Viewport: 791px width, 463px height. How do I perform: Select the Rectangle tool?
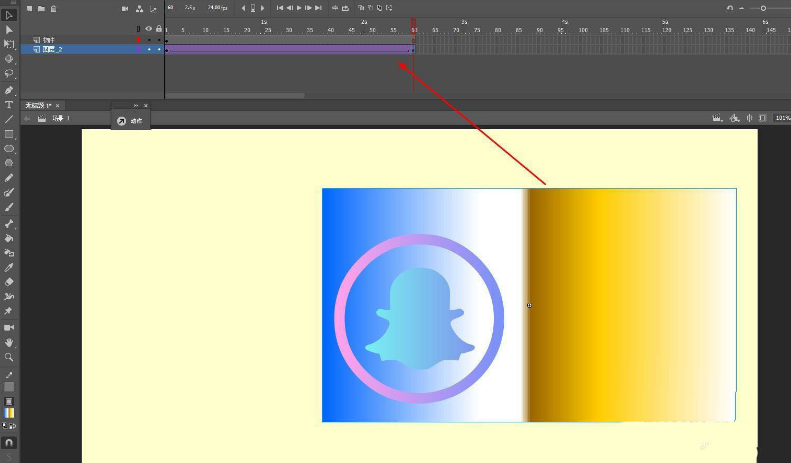click(9, 134)
